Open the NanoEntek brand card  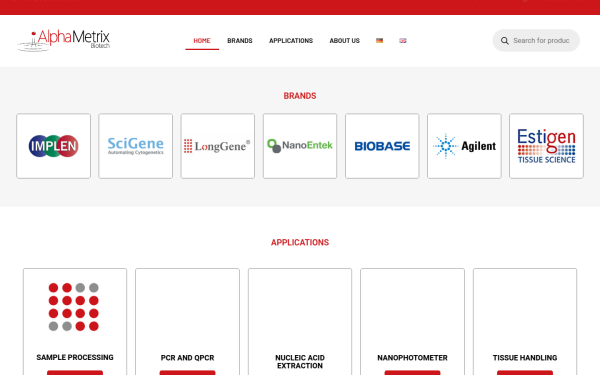pyautogui.click(x=300, y=146)
